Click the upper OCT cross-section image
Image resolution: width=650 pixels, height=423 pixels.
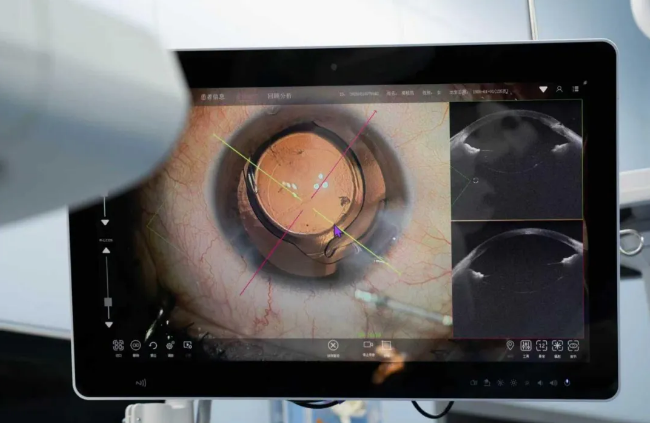point(517,160)
